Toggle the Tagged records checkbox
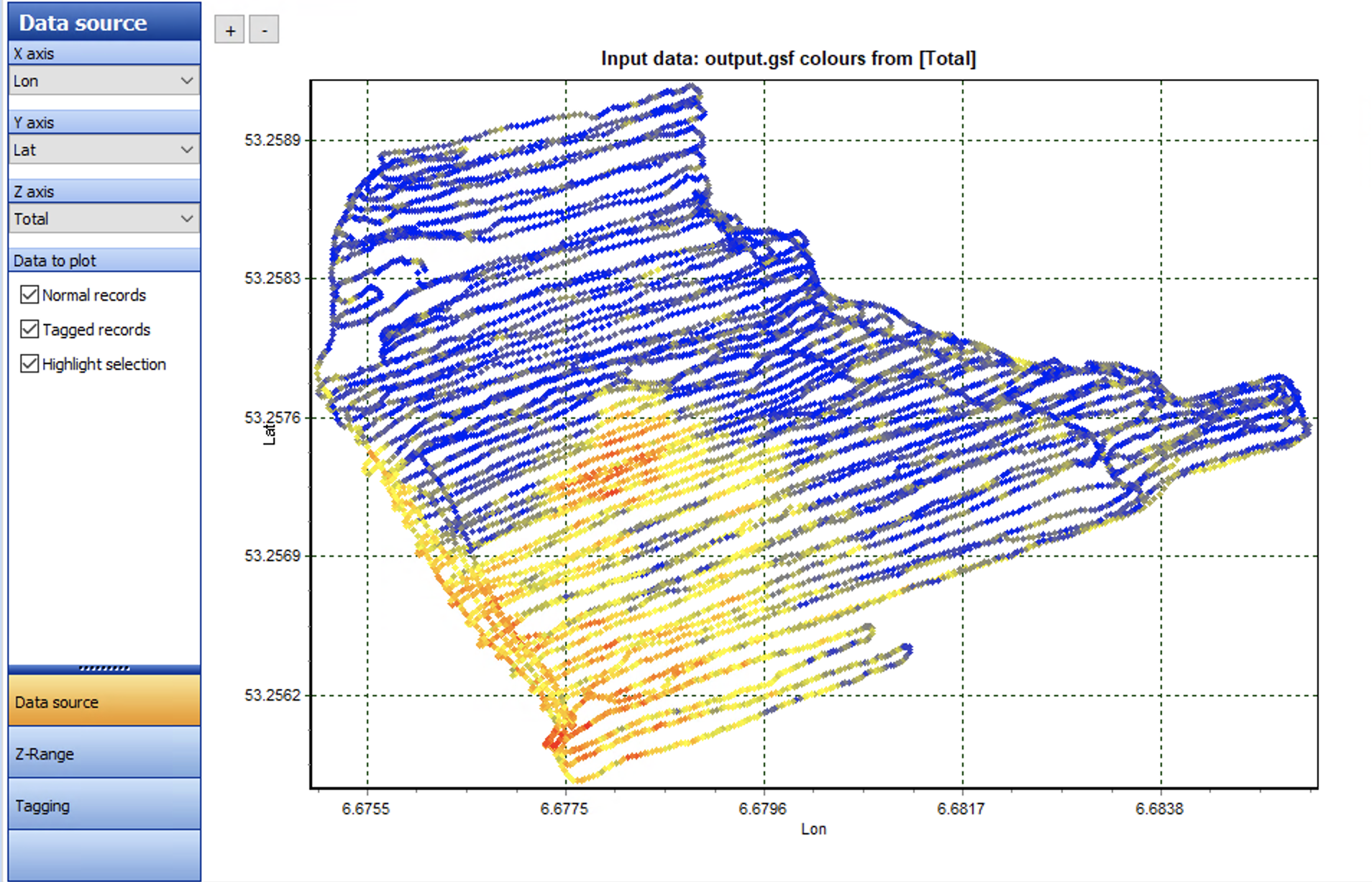 pos(29,329)
